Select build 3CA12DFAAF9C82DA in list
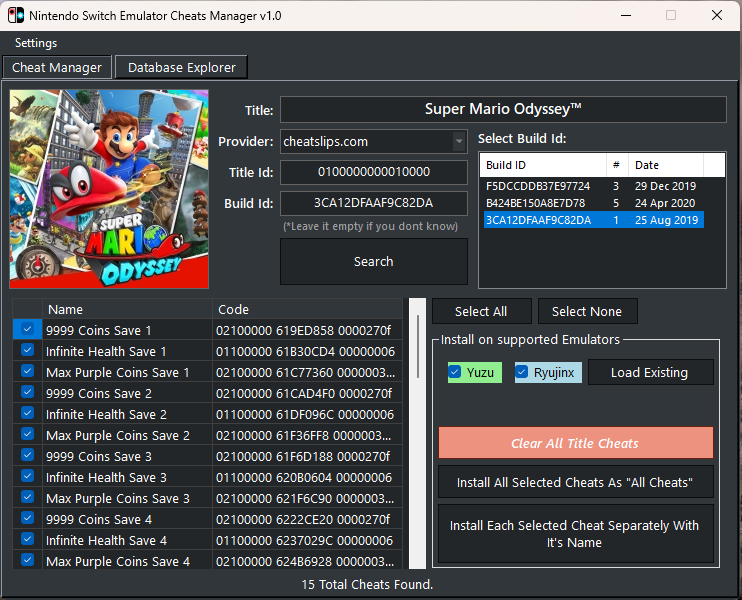This screenshot has height=600, width=742. [593, 220]
